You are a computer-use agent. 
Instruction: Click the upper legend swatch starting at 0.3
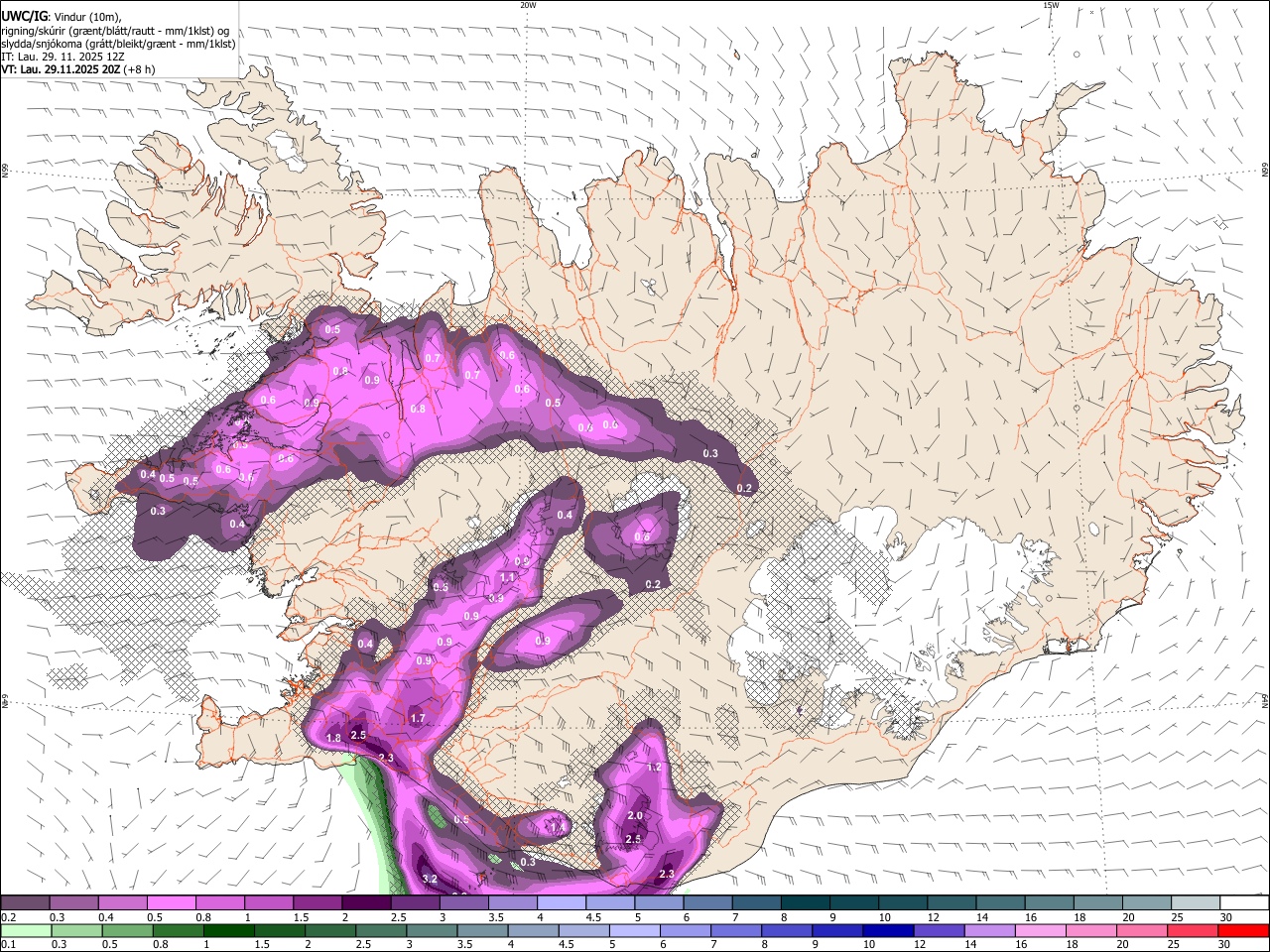[x=73, y=902]
